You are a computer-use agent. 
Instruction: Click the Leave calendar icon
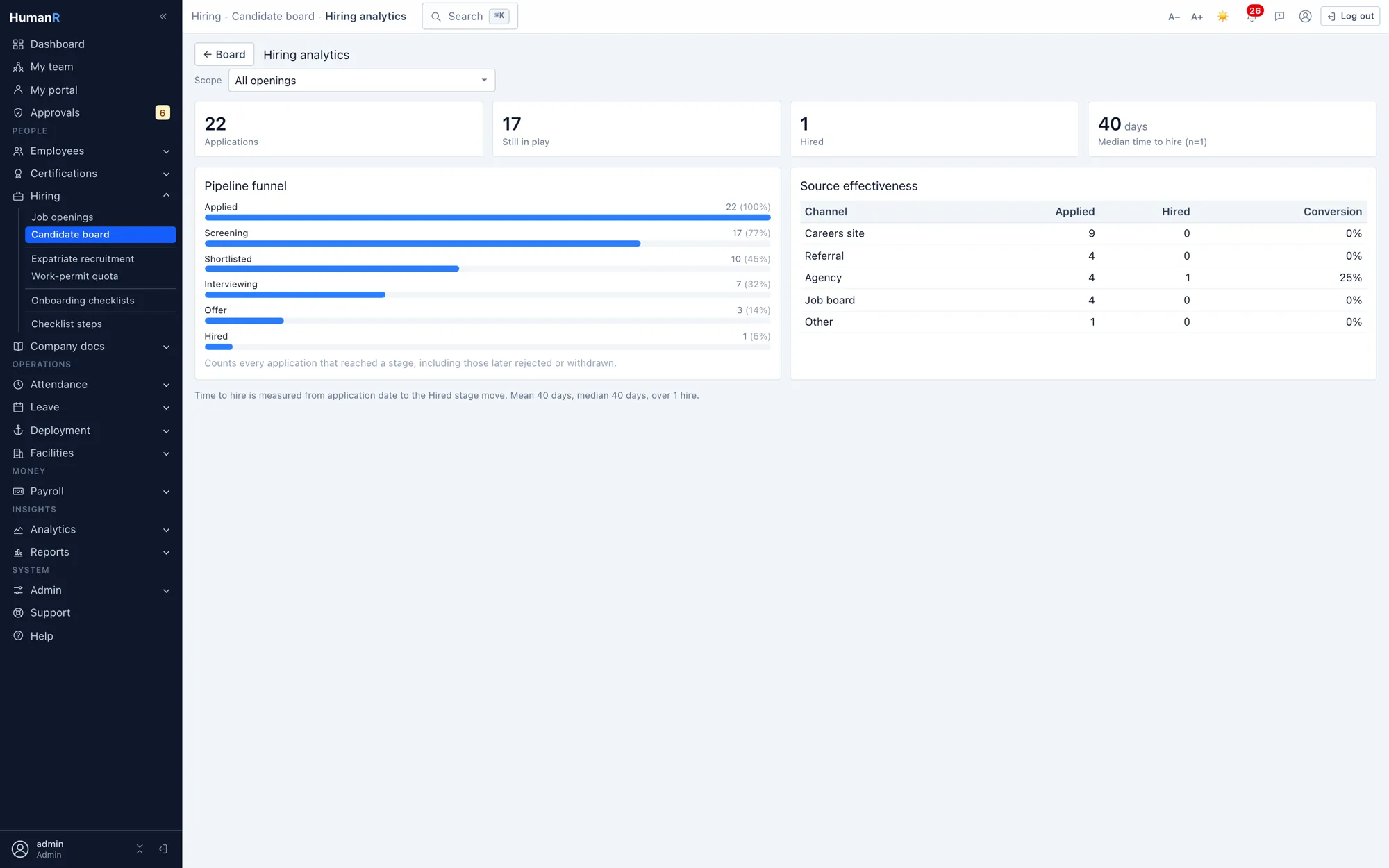pos(18,408)
